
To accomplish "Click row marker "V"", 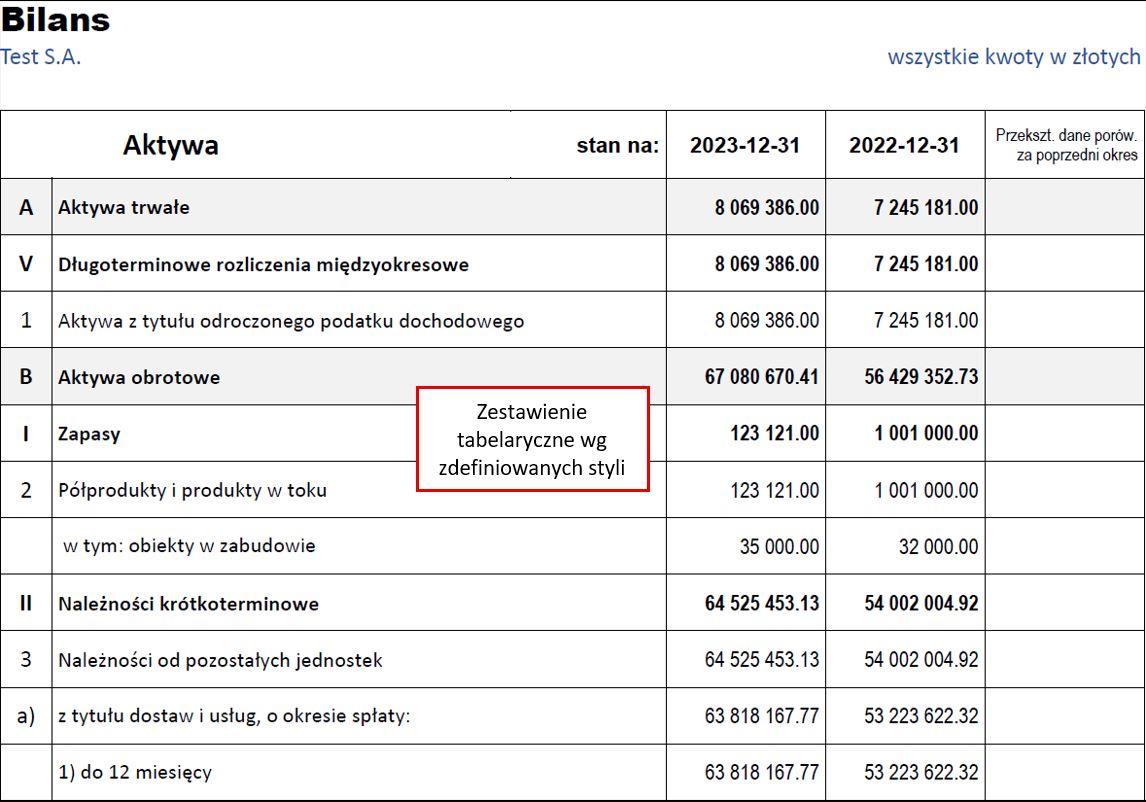I will pyautogui.click(x=26, y=264).
